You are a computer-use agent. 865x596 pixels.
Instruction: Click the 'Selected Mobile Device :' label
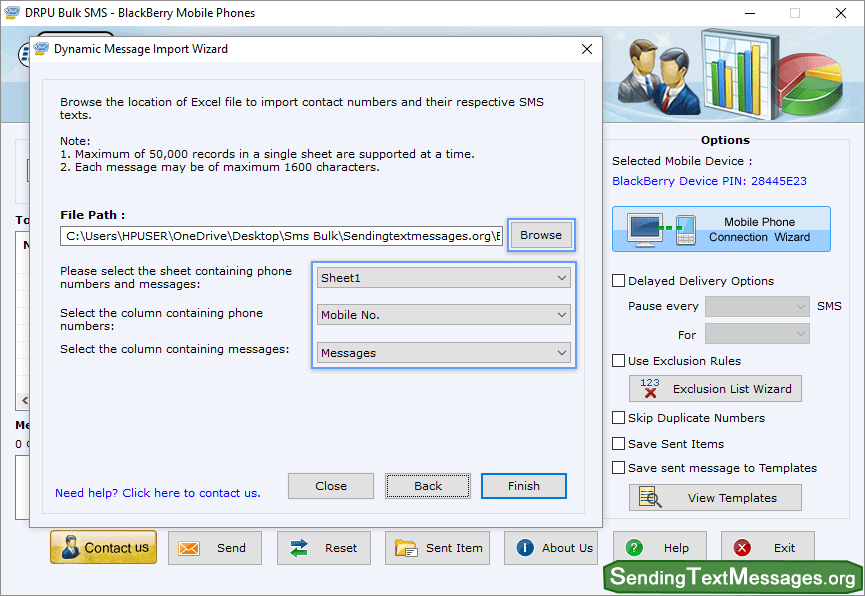click(682, 161)
